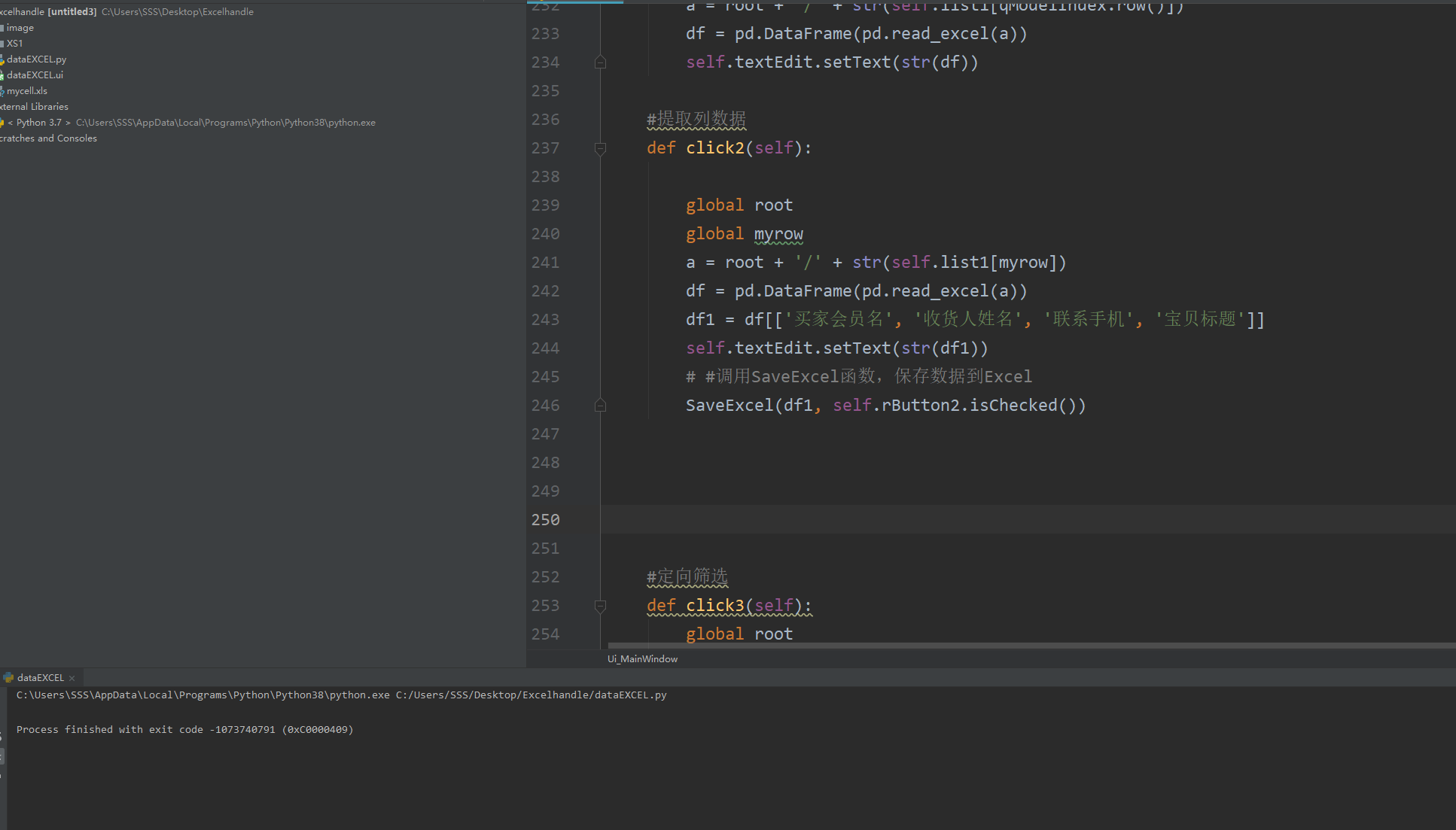Click line number 237 in the gutter
1456x830 pixels.
(x=545, y=148)
